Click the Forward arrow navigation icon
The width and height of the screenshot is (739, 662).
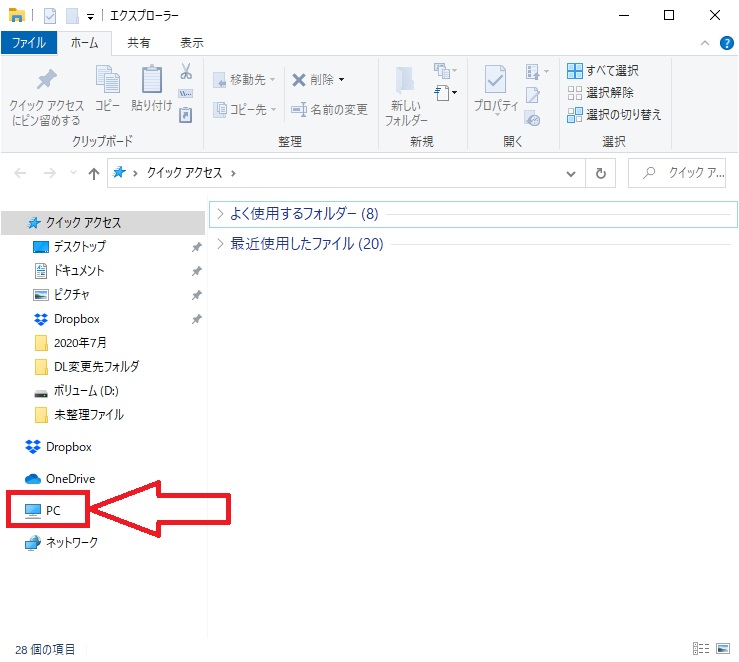49,173
